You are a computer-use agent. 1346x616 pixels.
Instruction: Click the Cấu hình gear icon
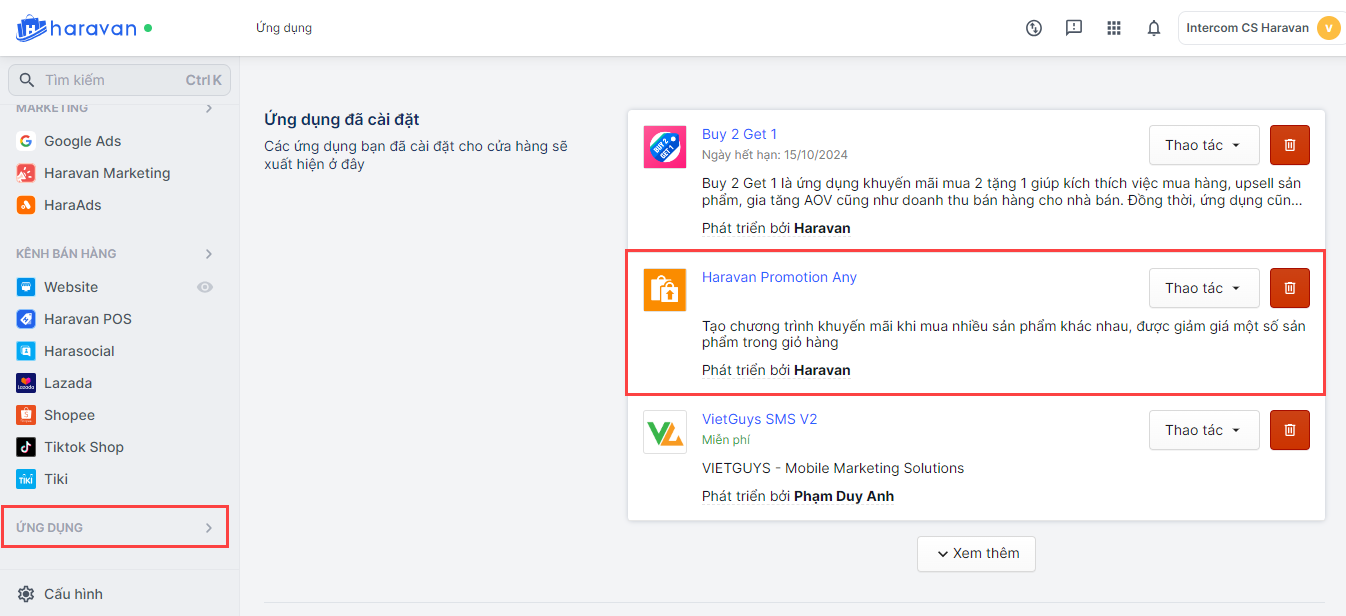pos(26,594)
